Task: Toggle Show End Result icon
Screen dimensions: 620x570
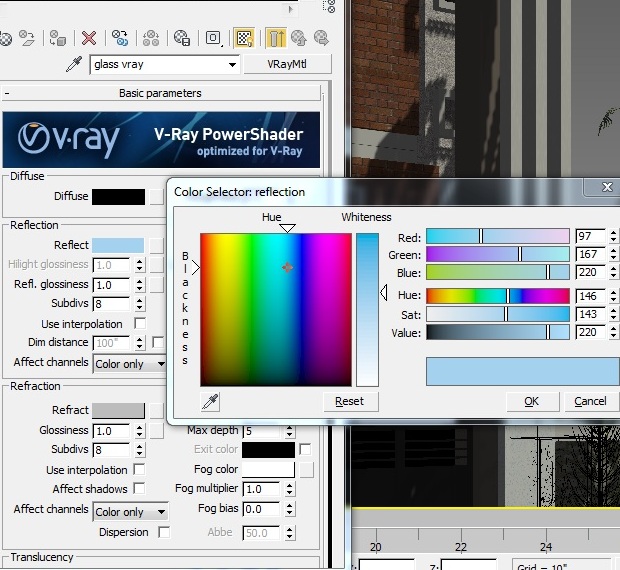Action: click(276, 38)
